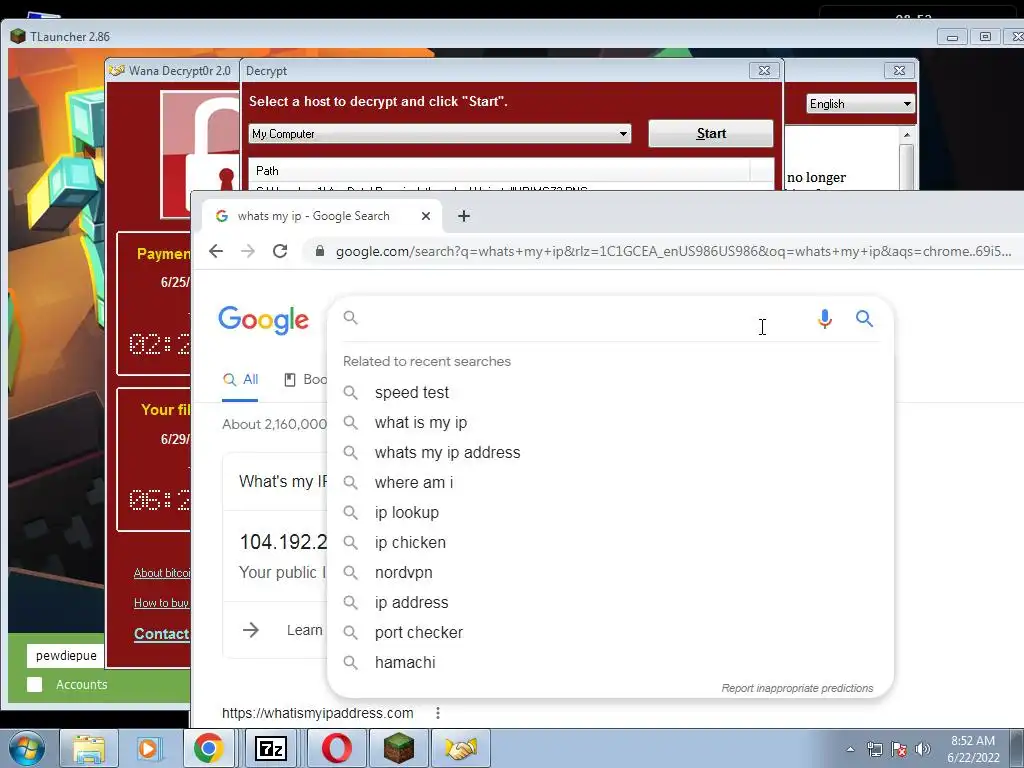Click 'Report inappropriate predictions' link
The width and height of the screenshot is (1024, 768).
pyautogui.click(x=797, y=688)
